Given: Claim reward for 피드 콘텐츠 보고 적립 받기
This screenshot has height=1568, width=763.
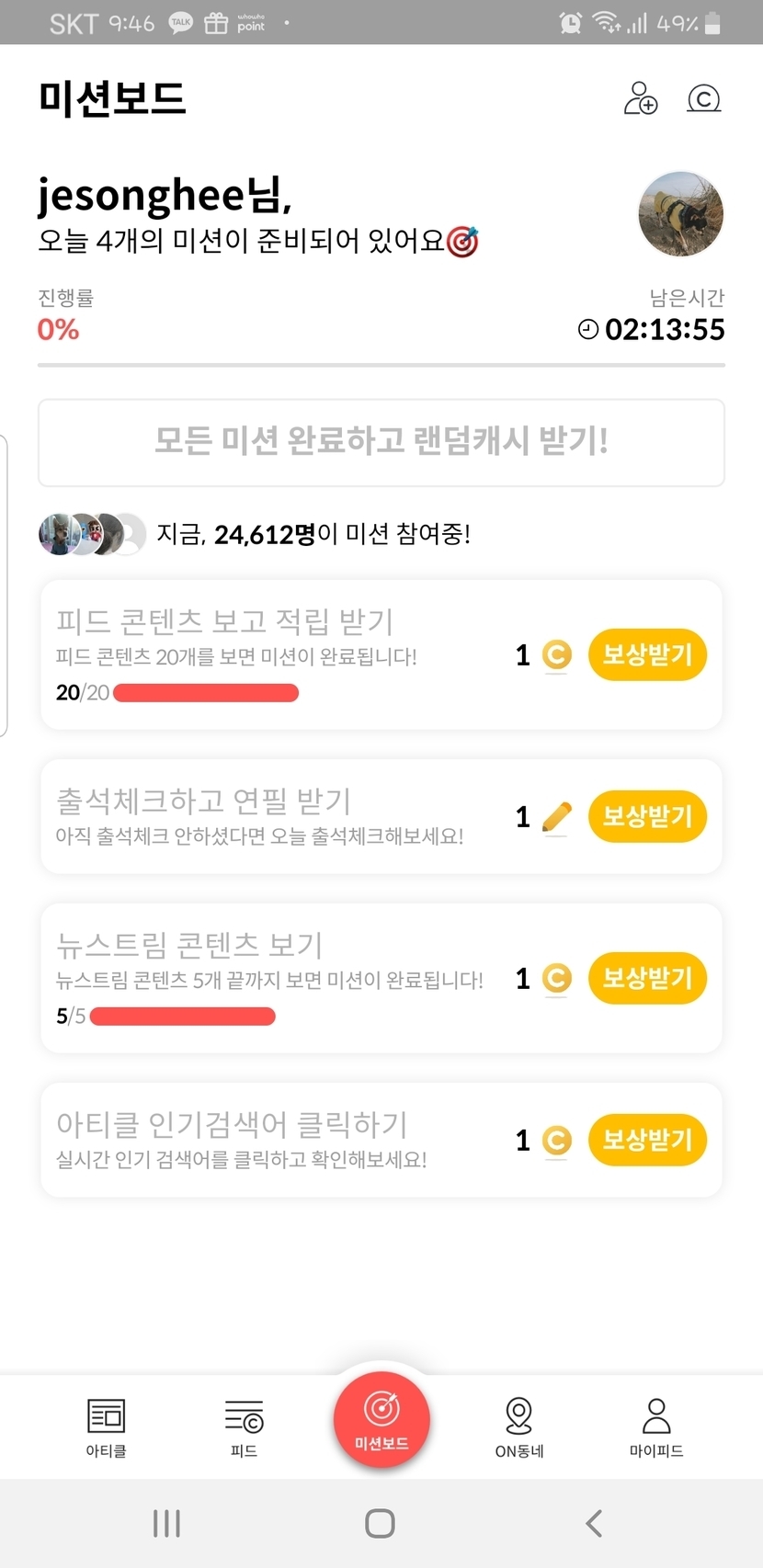Looking at the screenshot, I should click(647, 654).
